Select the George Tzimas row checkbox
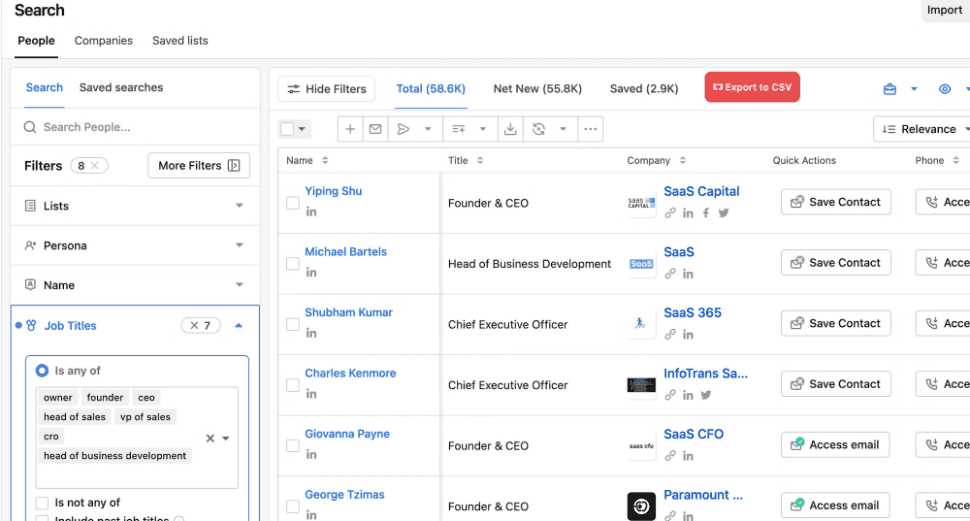This screenshot has width=970, height=521. [293, 506]
